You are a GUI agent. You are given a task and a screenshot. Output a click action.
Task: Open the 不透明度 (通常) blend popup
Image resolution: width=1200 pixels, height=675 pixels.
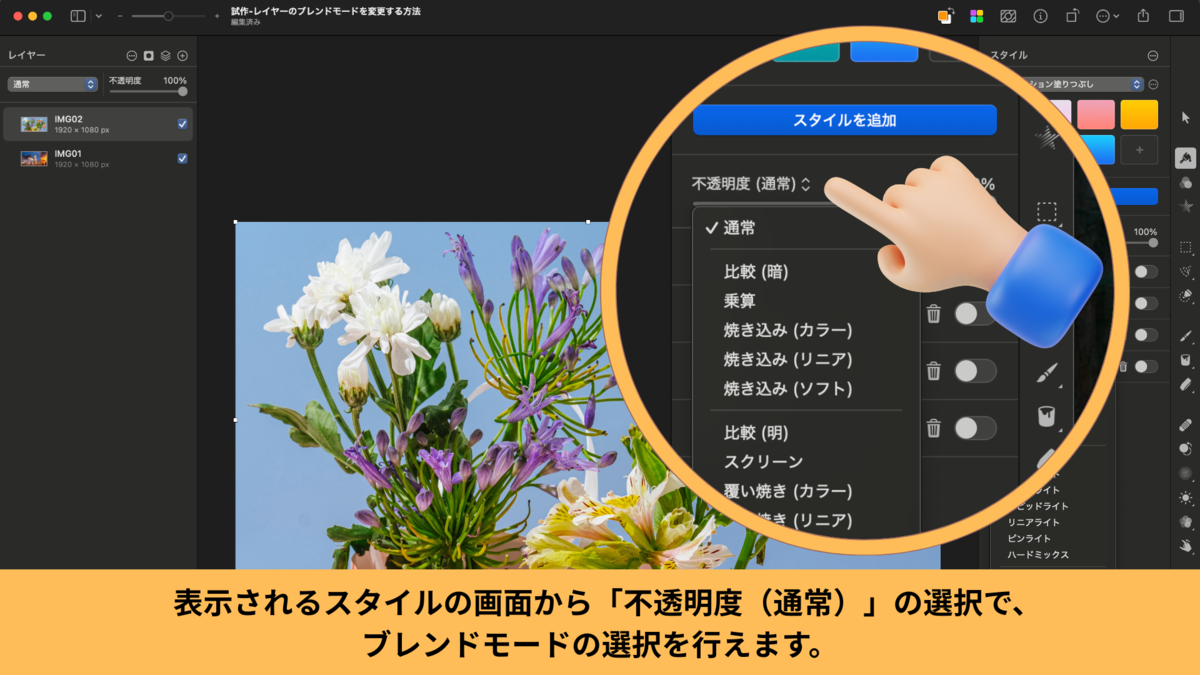click(x=751, y=184)
